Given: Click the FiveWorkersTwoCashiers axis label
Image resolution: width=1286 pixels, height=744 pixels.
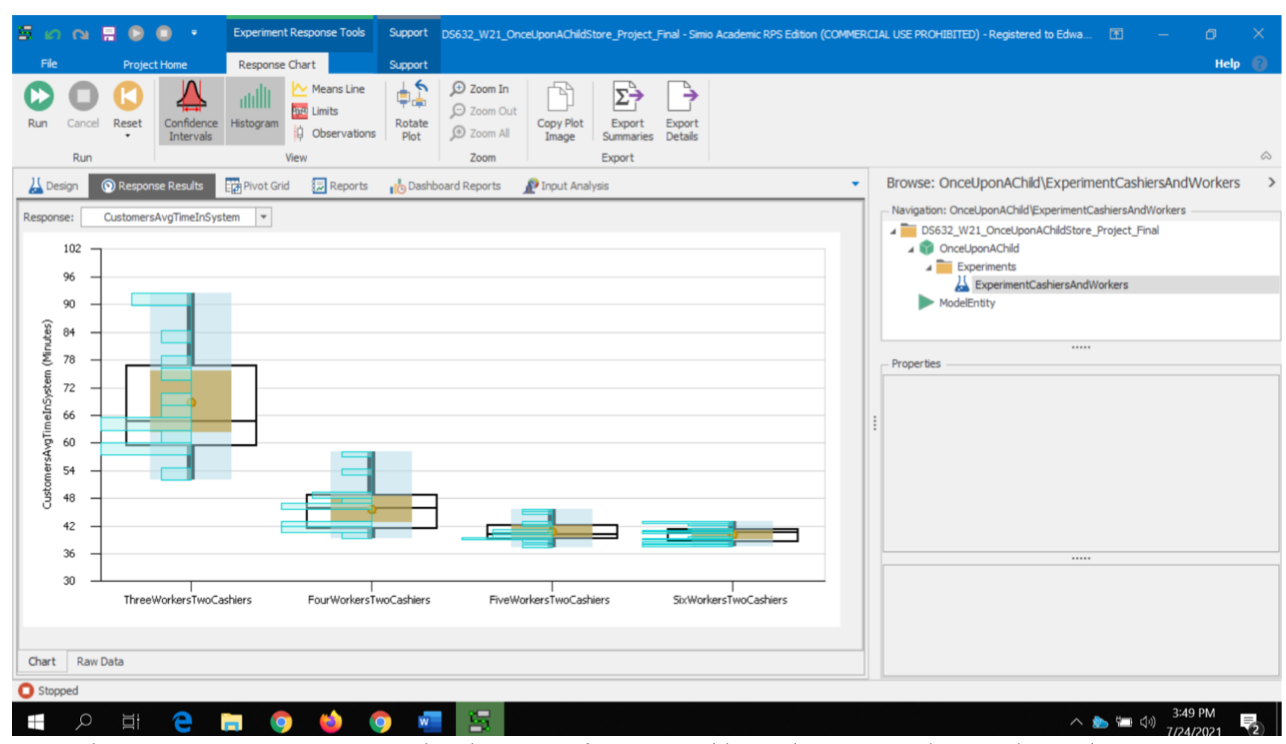Looking at the screenshot, I should [x=549, y=600].
